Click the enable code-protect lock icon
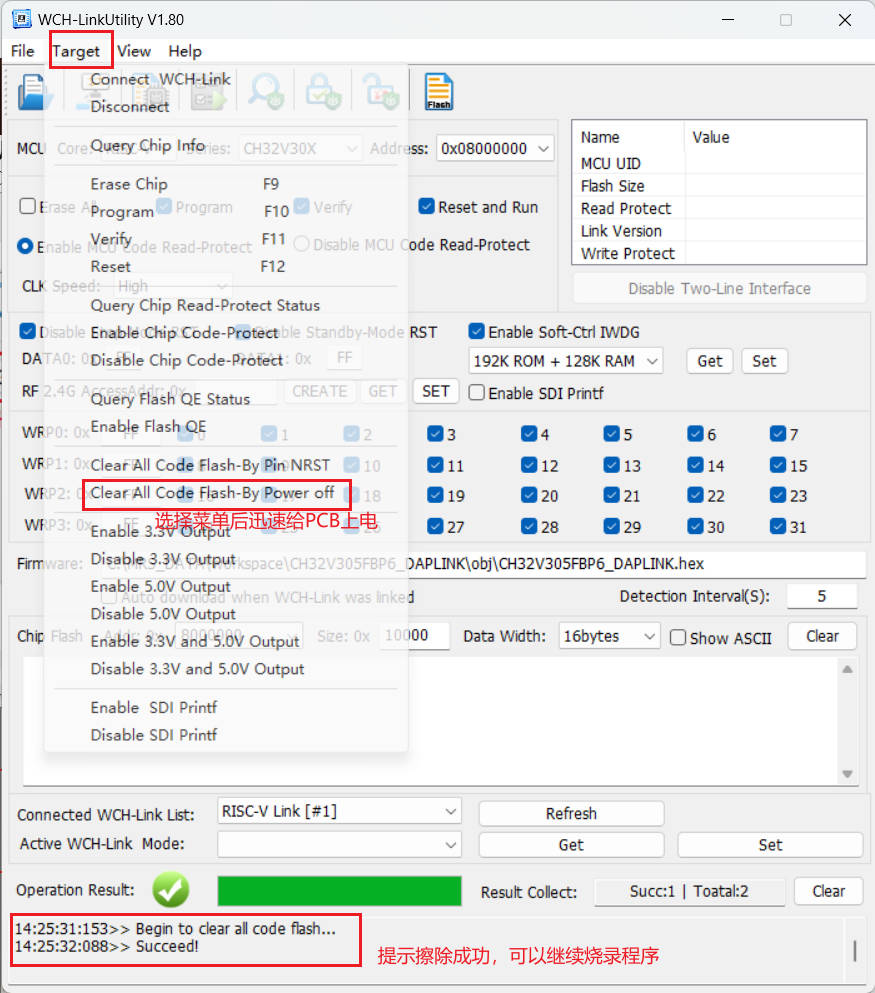 pos(323,91)
